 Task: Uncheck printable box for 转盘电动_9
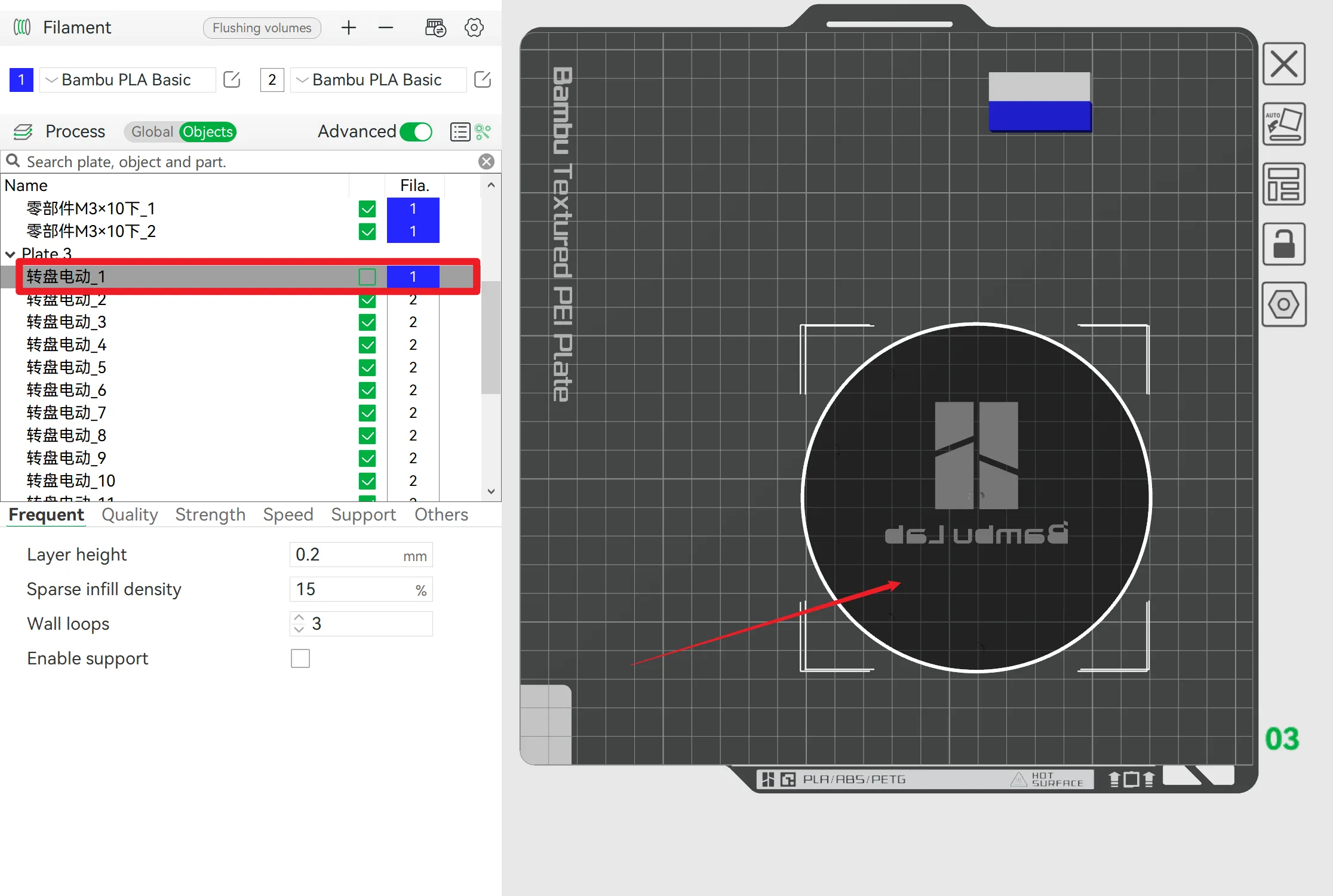[367, 458]
